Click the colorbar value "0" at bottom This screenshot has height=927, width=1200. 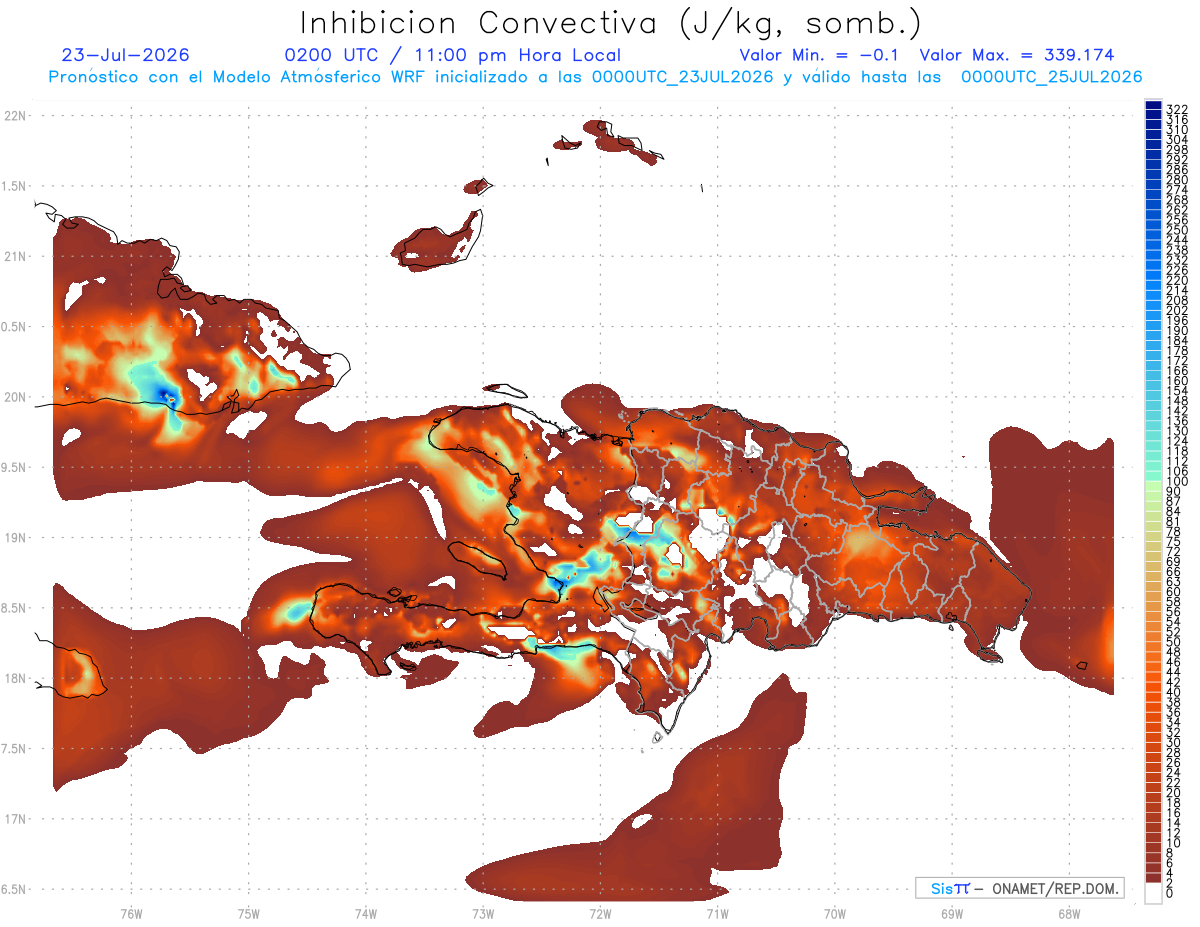1170,895
